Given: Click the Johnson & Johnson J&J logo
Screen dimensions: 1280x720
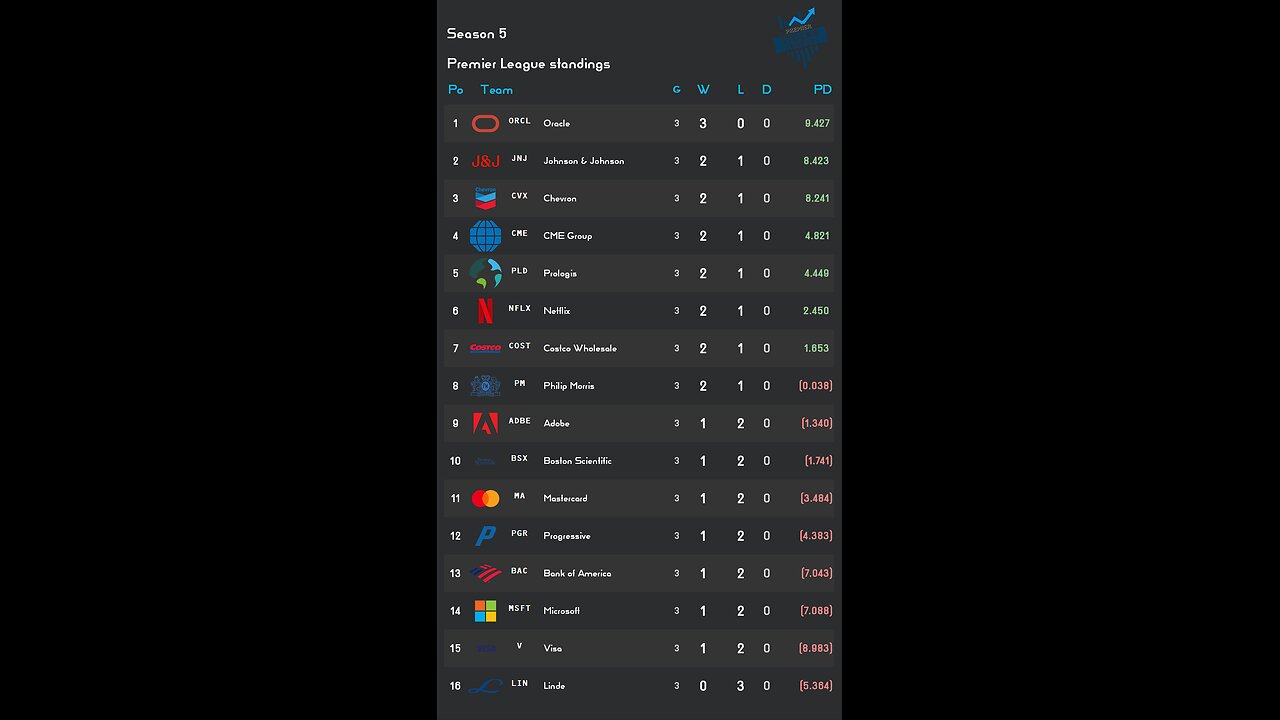Looking at the screenshot, I should tap(485, 161).
